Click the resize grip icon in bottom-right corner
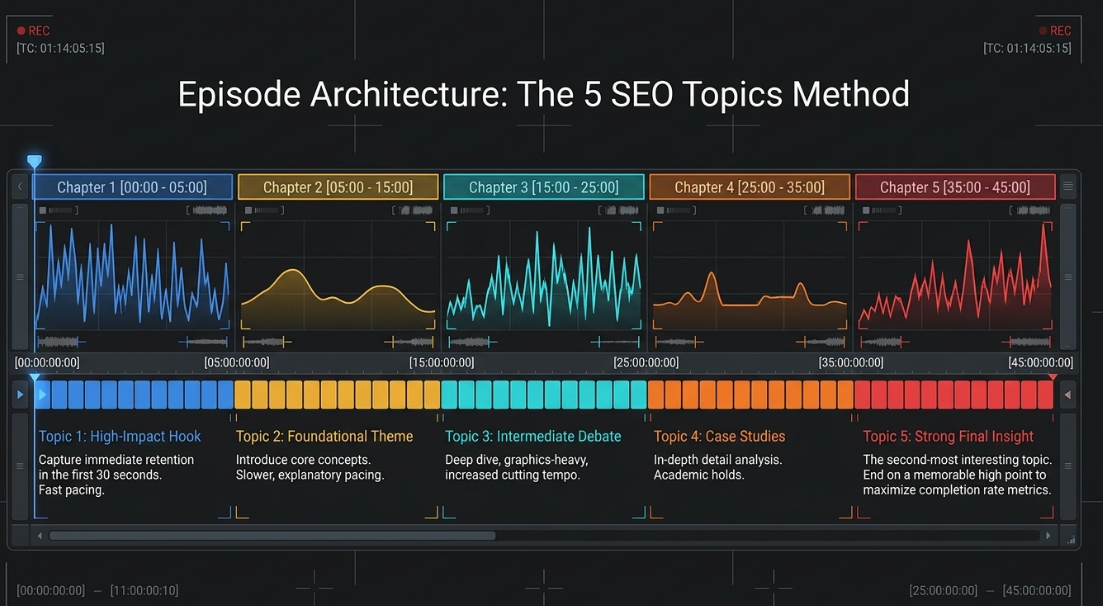Image resolution: width=1103 pixels, height=606 pixels. [x=1071, y=540]
